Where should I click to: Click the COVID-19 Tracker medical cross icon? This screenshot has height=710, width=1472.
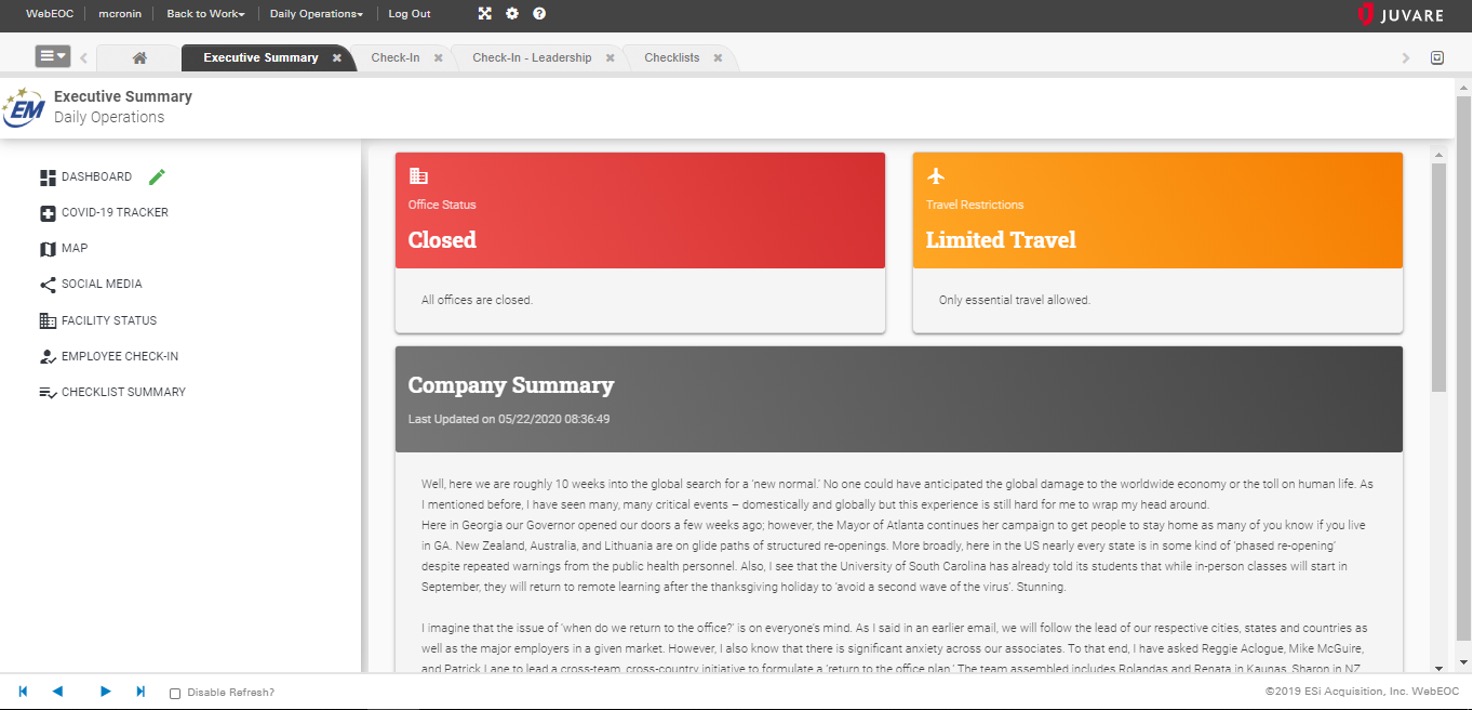(x=48, y=213)
